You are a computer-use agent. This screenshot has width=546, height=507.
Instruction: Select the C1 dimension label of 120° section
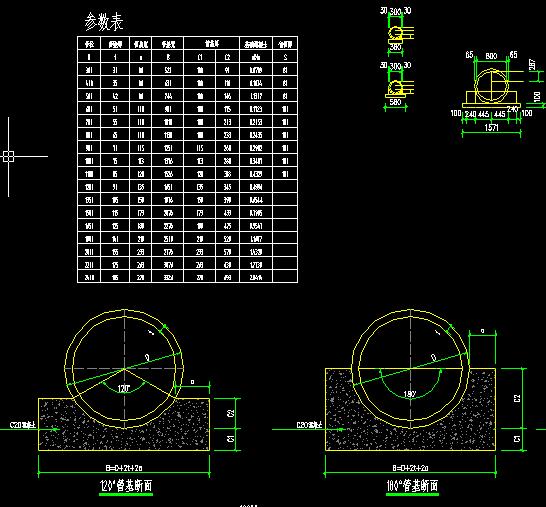pos(230,440)
